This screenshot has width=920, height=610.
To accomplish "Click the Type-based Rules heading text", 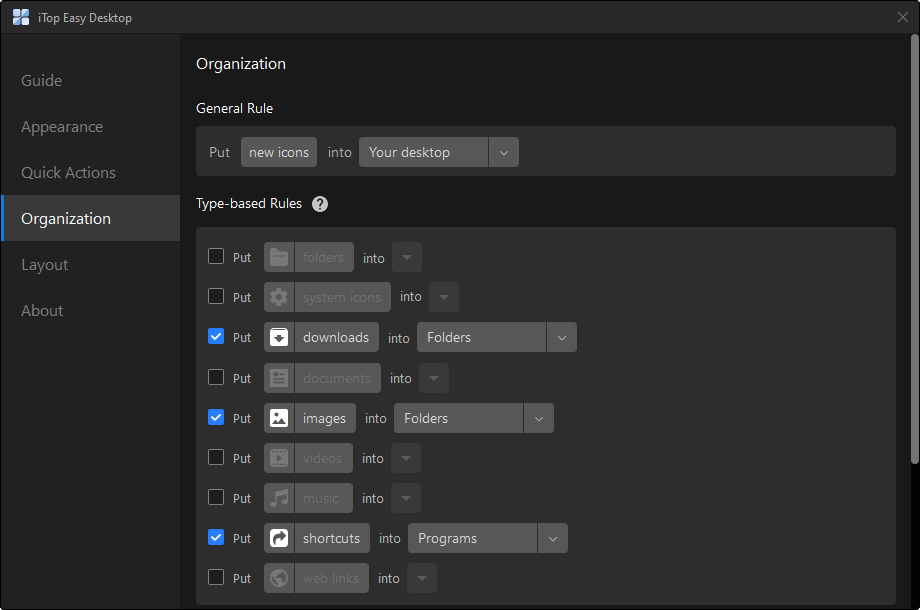I will point(249,204).
